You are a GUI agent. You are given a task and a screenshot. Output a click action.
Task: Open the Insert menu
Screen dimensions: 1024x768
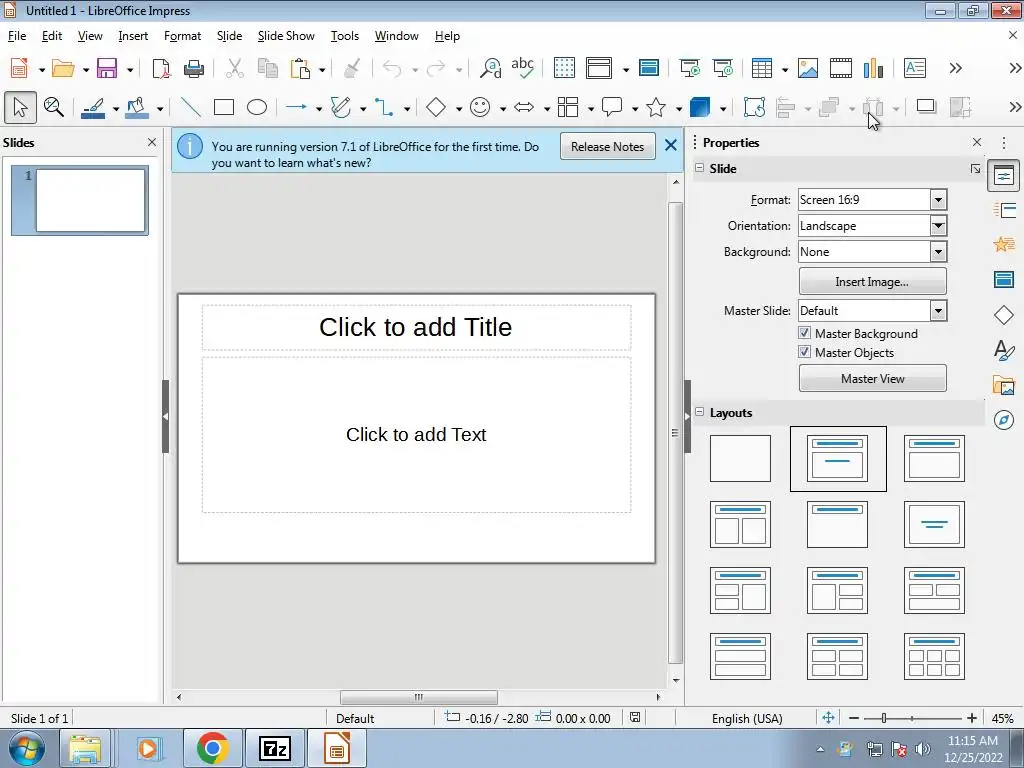point(133,36)
